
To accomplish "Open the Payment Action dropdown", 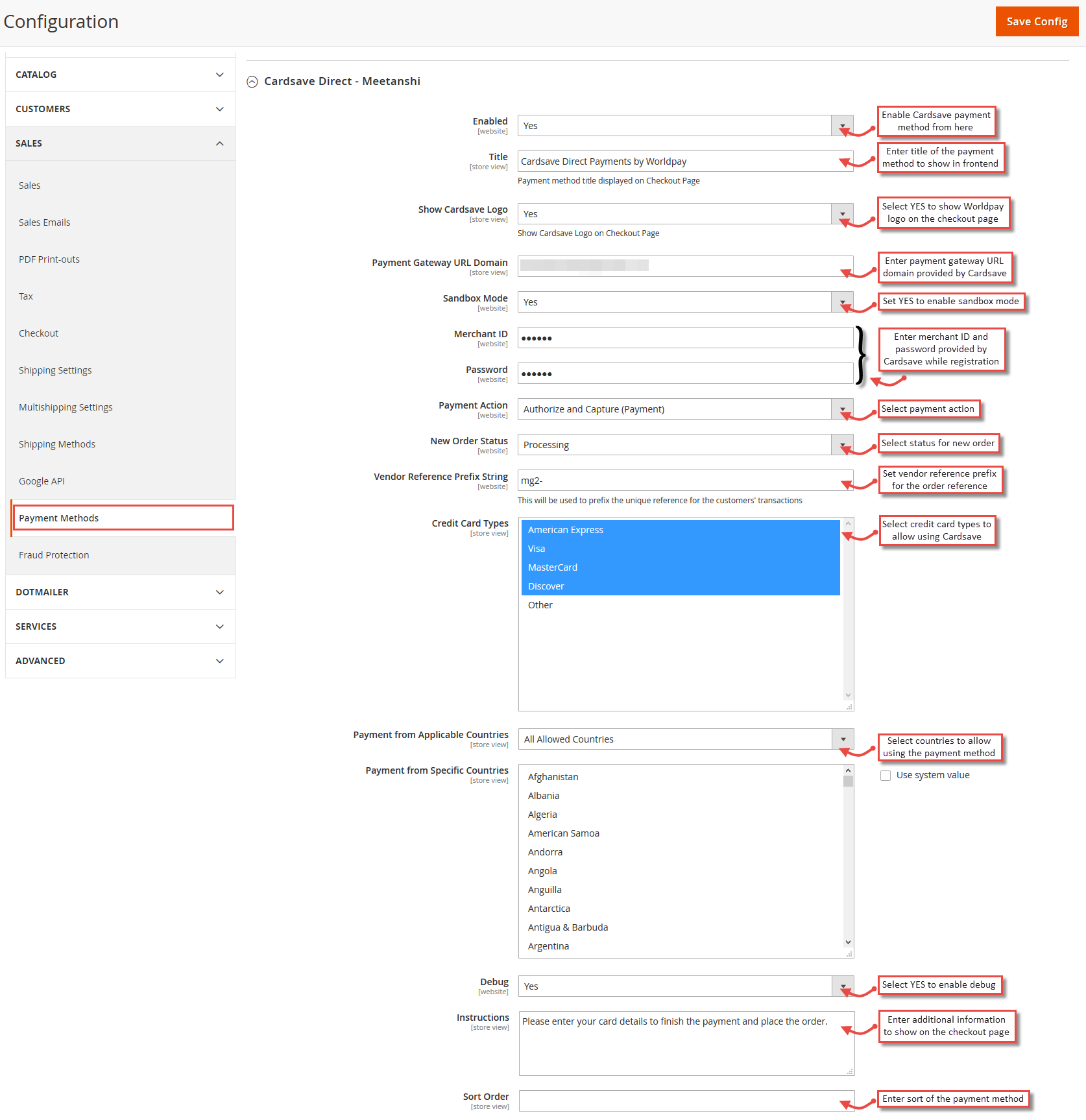I will pos(685,409).
